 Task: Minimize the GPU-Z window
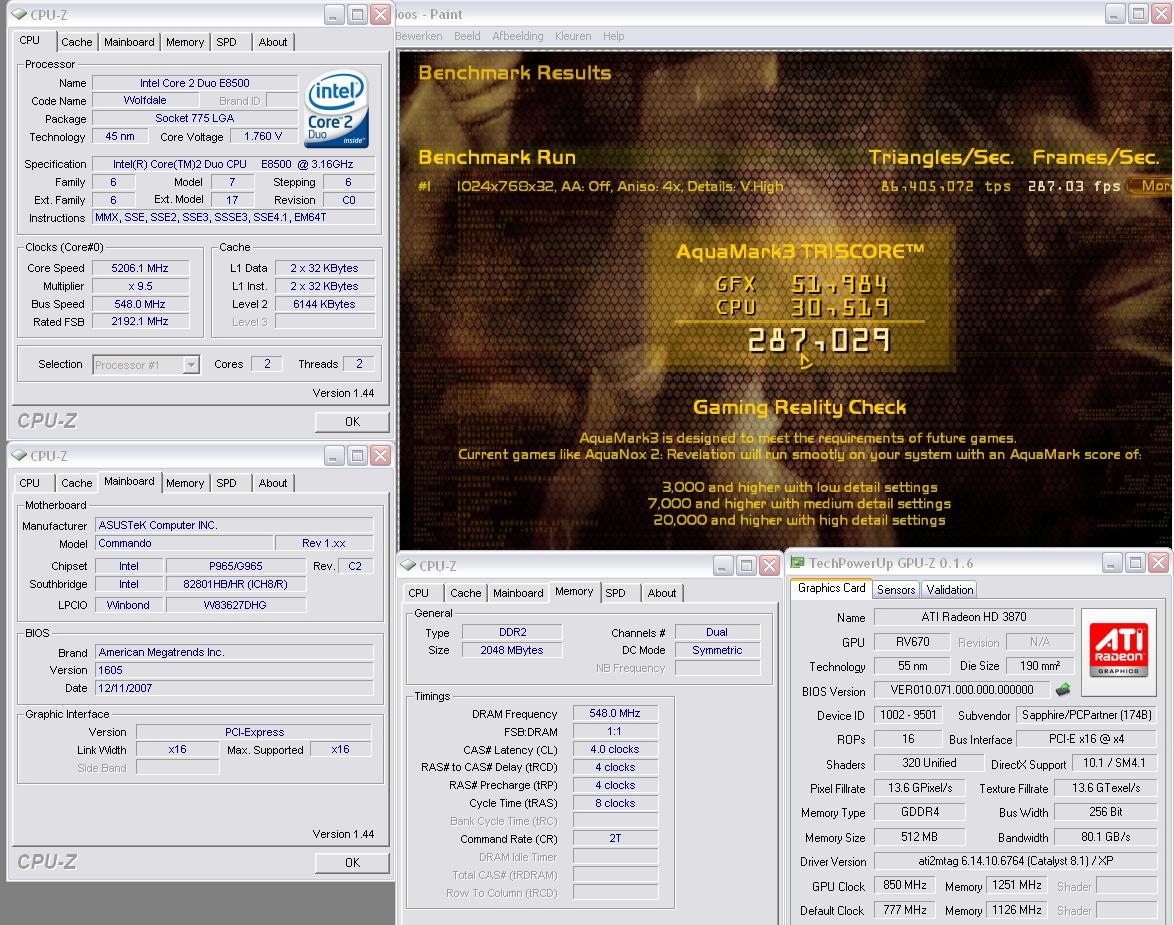(x=1113, y=563)
